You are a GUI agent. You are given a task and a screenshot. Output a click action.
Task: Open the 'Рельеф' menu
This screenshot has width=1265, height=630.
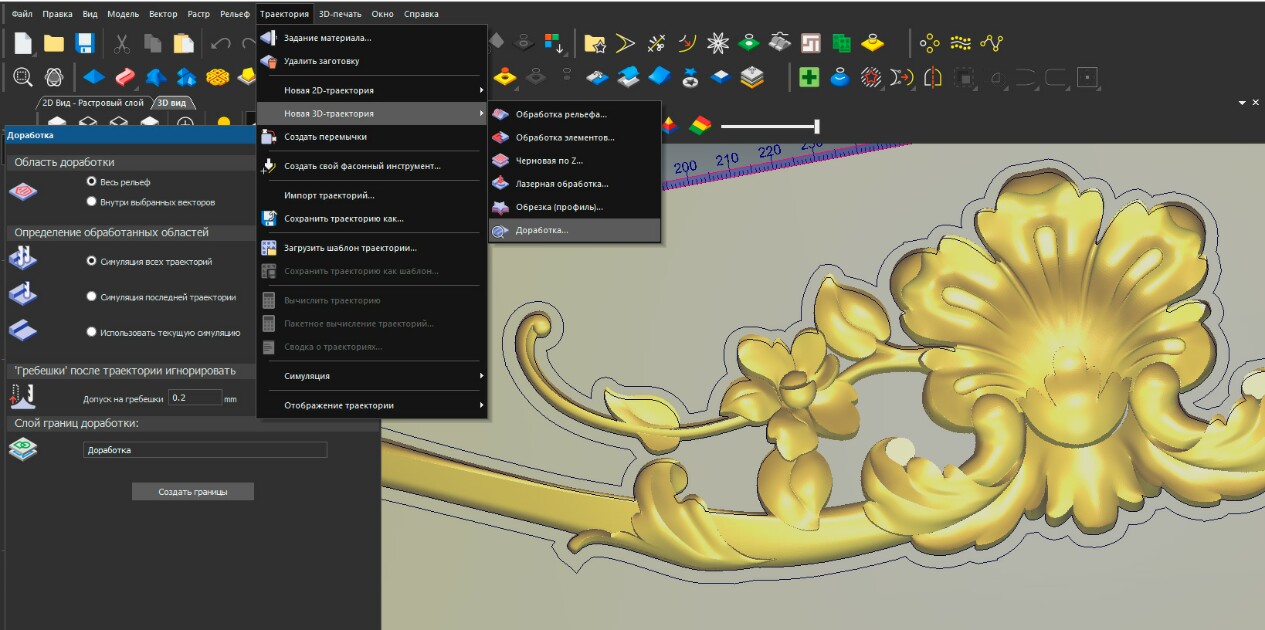click(234, 14)
